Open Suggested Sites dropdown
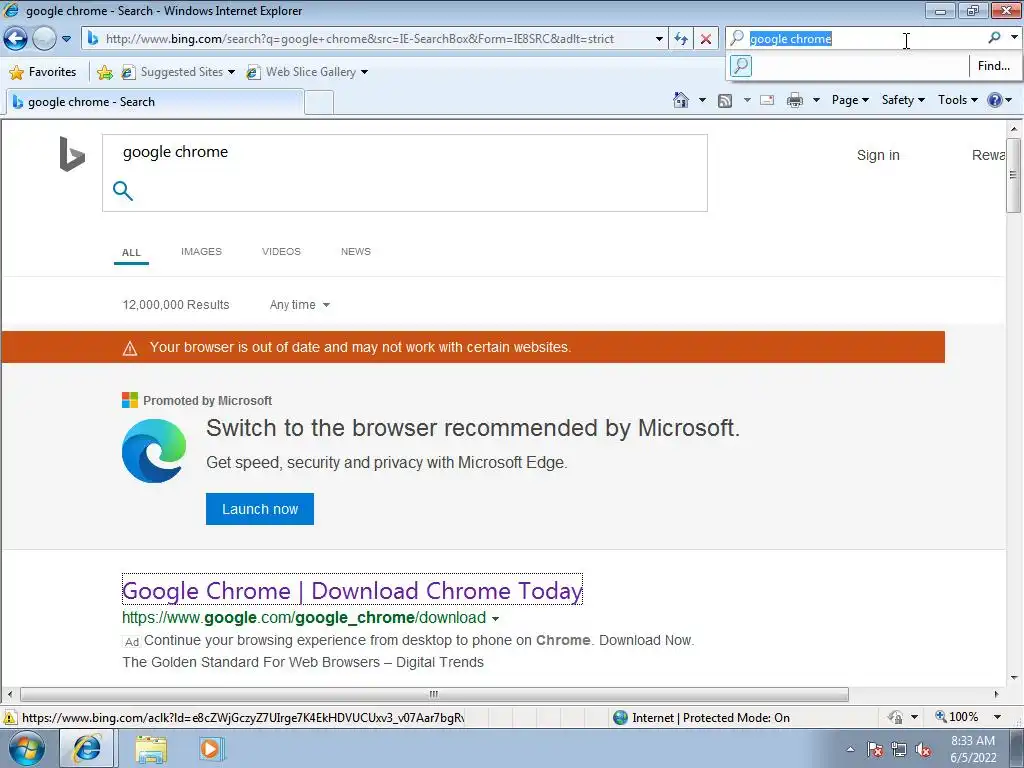Screen dimensions: 1024x768 [178, 72]
